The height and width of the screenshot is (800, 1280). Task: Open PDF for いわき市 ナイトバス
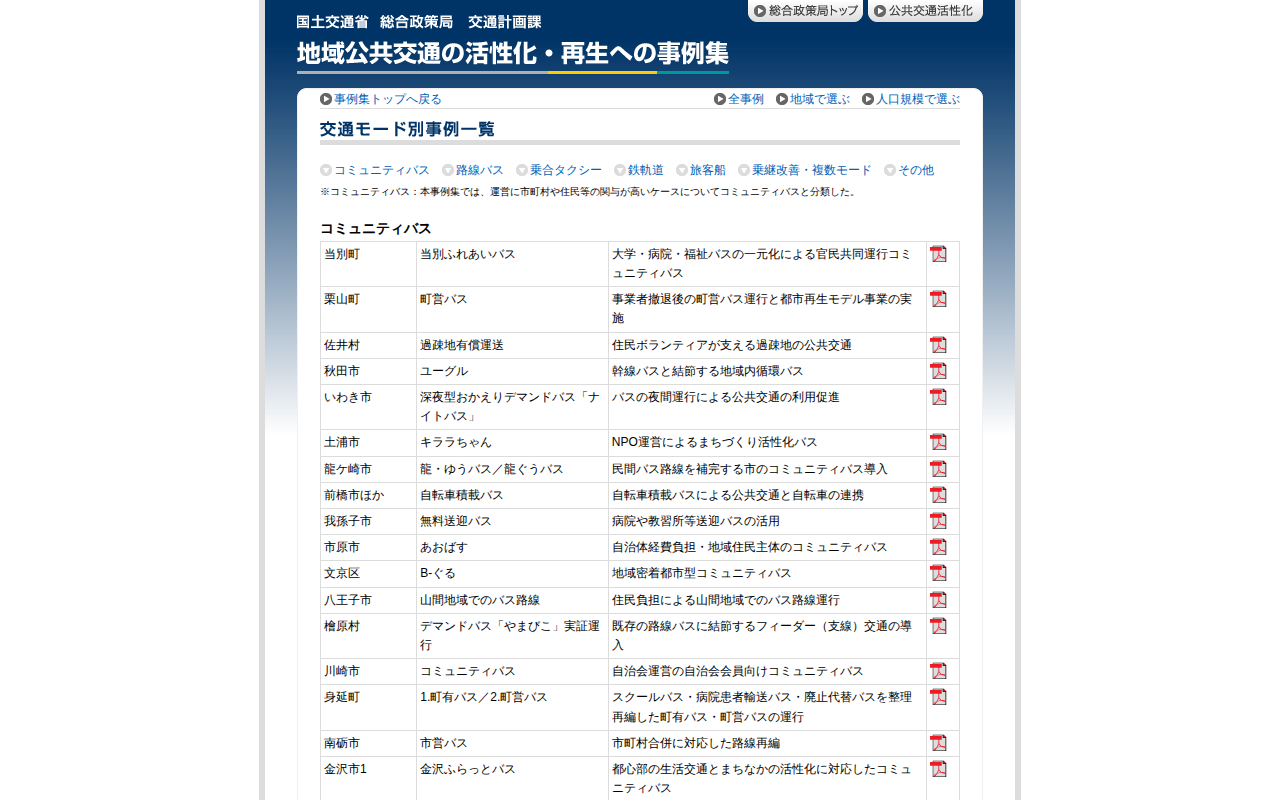click(x=938, y=397)
